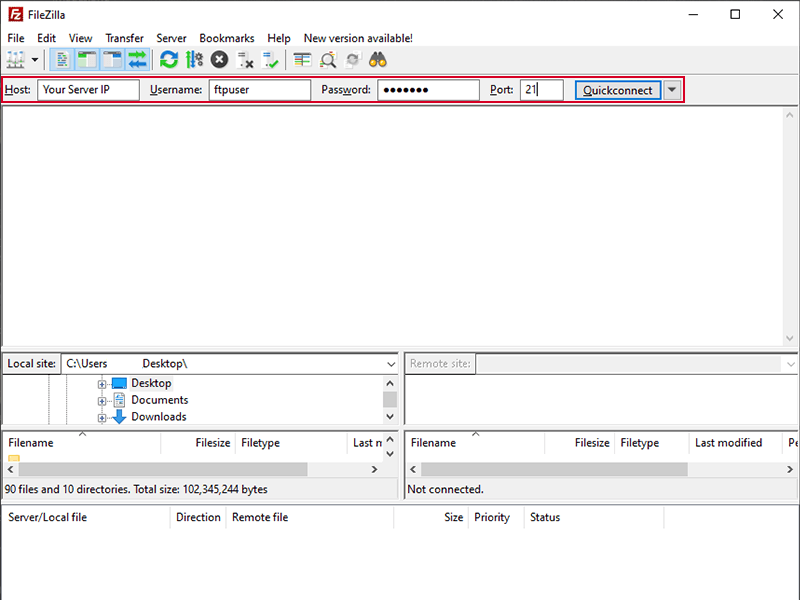Select the Downloads folder in tree
The image size is (800, 600).
[x=159, y=417]
